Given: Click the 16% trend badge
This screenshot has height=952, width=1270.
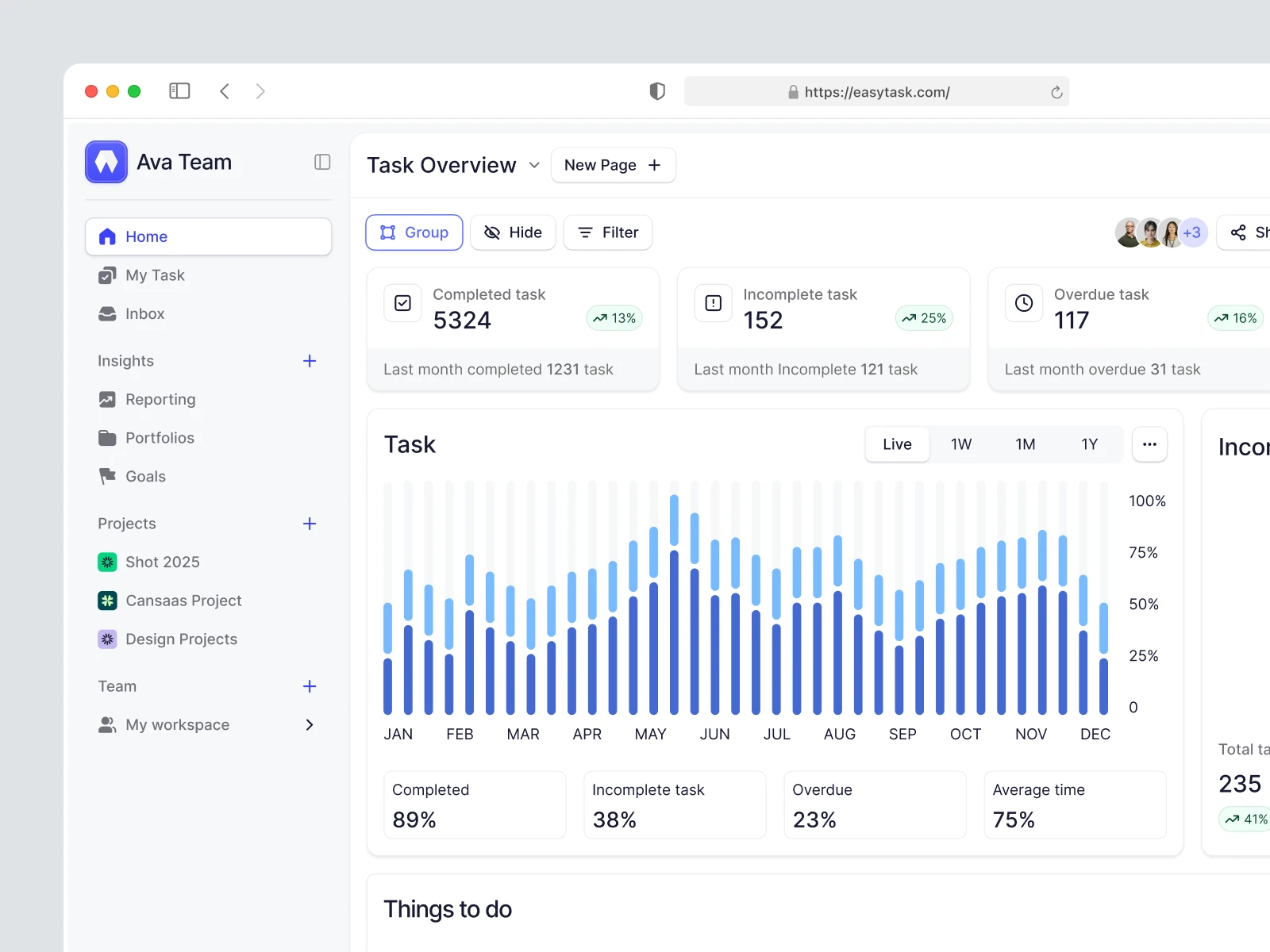Looking at the screenshot, I should (1235, 318).
